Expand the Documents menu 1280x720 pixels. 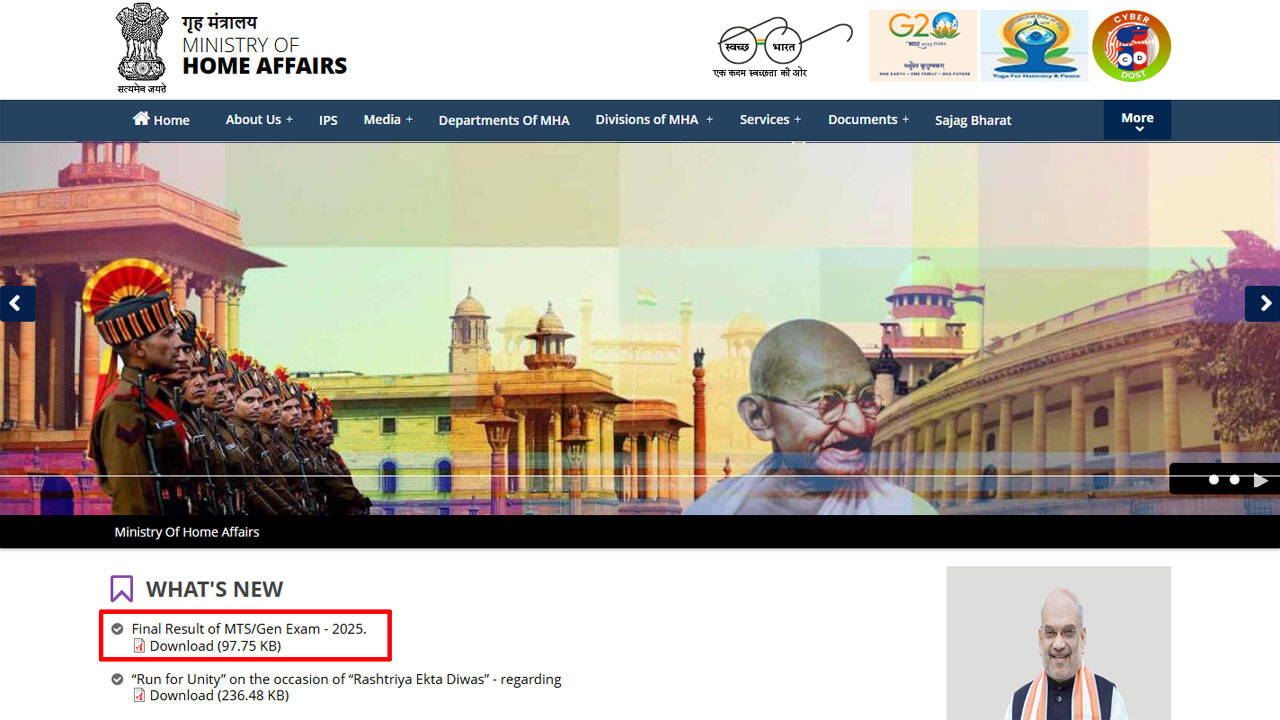(x=868, y=119)
